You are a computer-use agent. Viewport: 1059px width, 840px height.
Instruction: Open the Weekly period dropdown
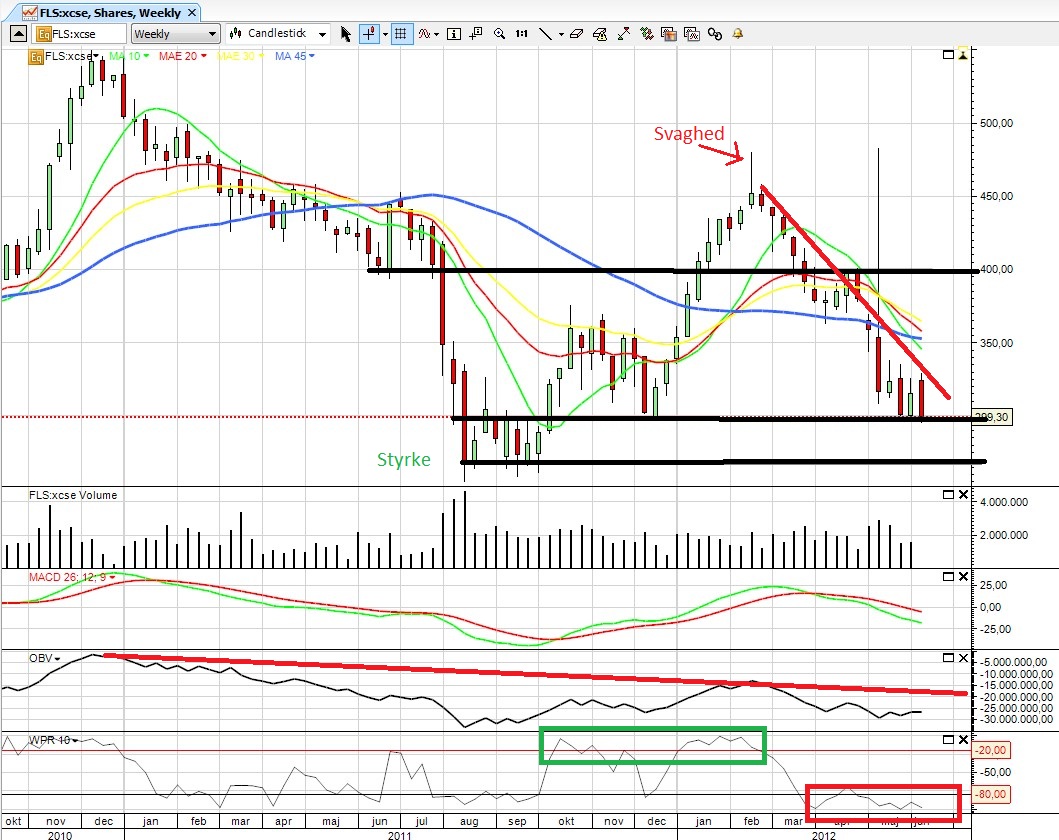(176, 34)
